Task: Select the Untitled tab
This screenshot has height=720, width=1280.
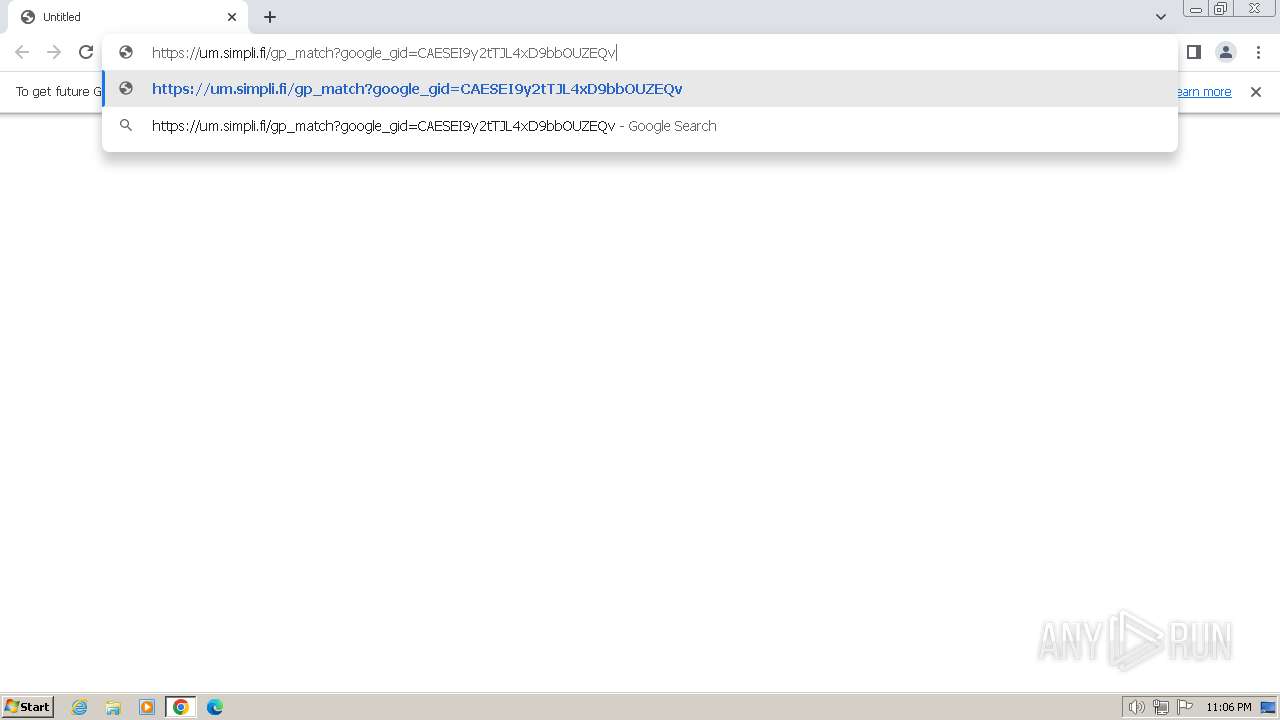Action: pos(128,17)
